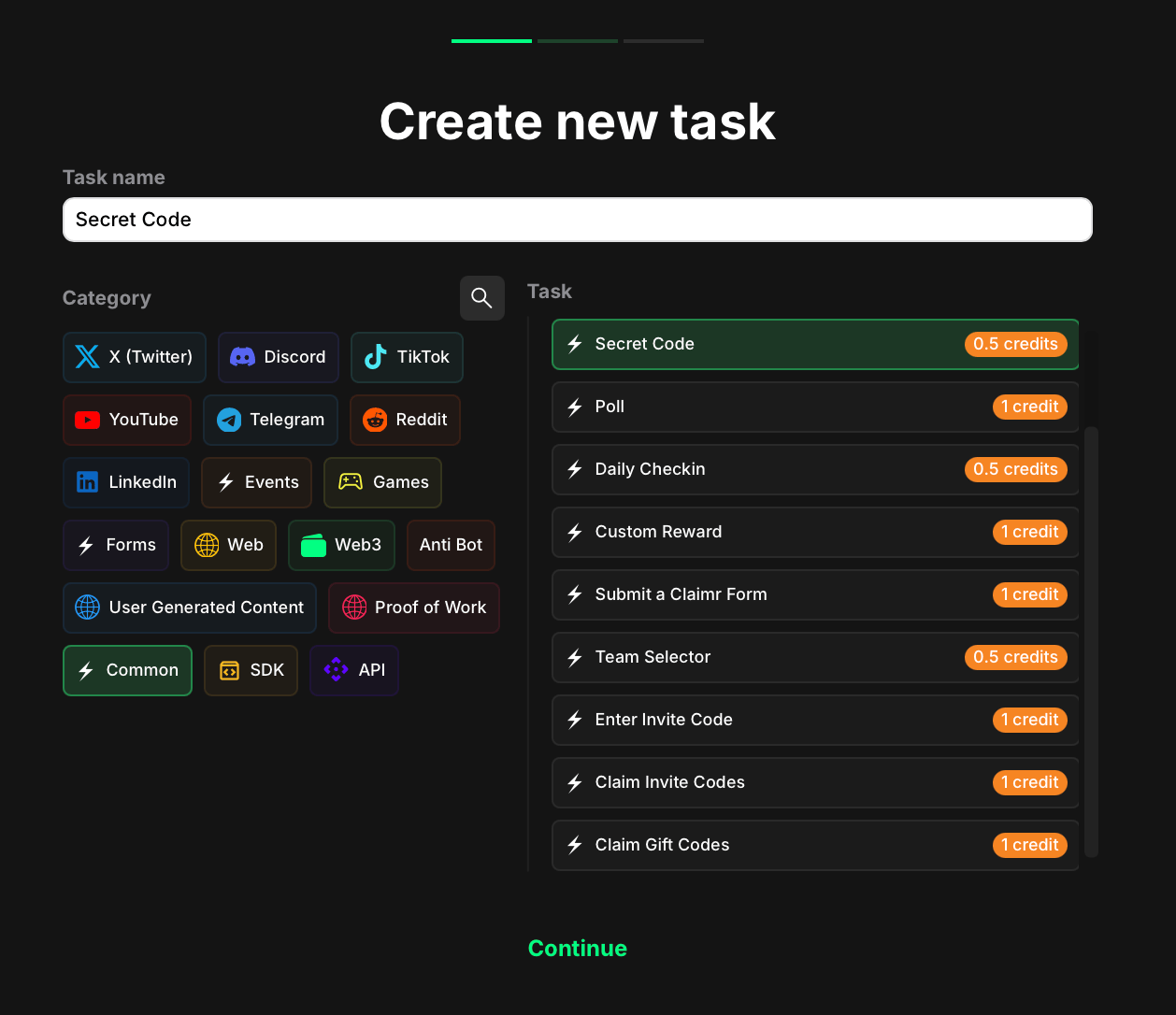Viewport: 1176px width, 1015px height.
Task: Click the Continue button
Action: point(578,948)
